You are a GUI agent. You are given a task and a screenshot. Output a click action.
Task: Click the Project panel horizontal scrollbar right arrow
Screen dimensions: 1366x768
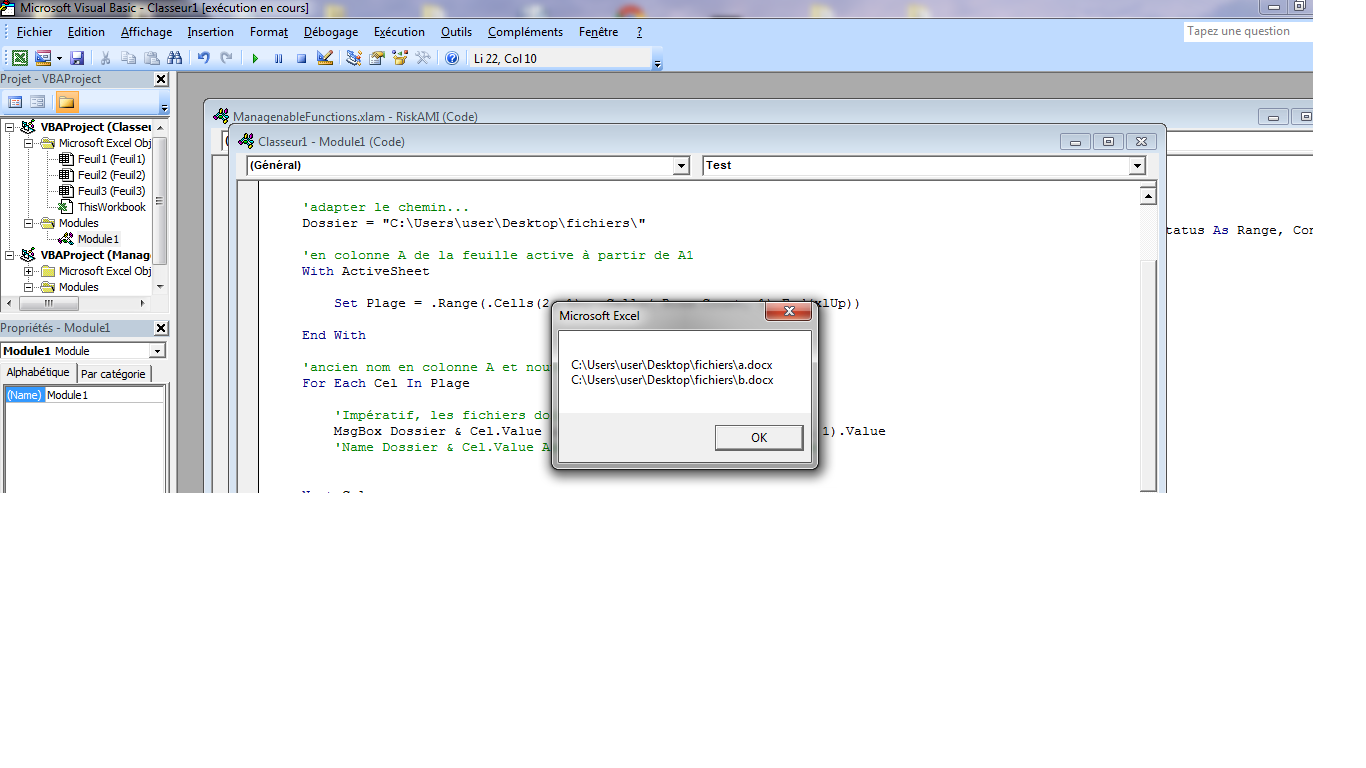point(141,303)
